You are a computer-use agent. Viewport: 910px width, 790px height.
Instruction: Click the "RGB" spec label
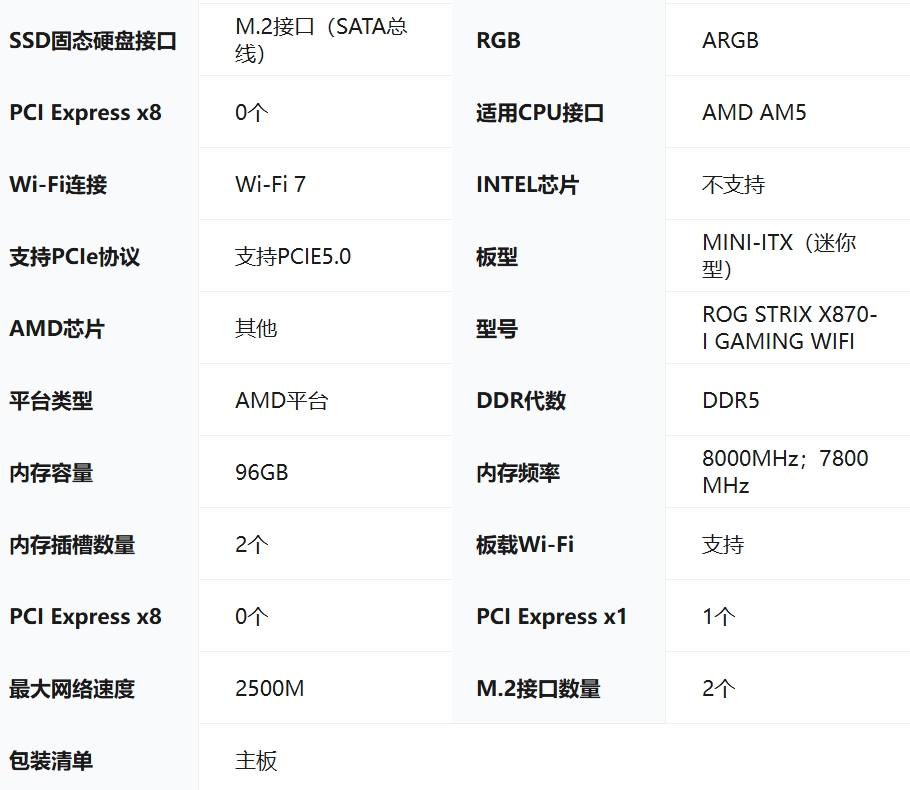point(498,41)
